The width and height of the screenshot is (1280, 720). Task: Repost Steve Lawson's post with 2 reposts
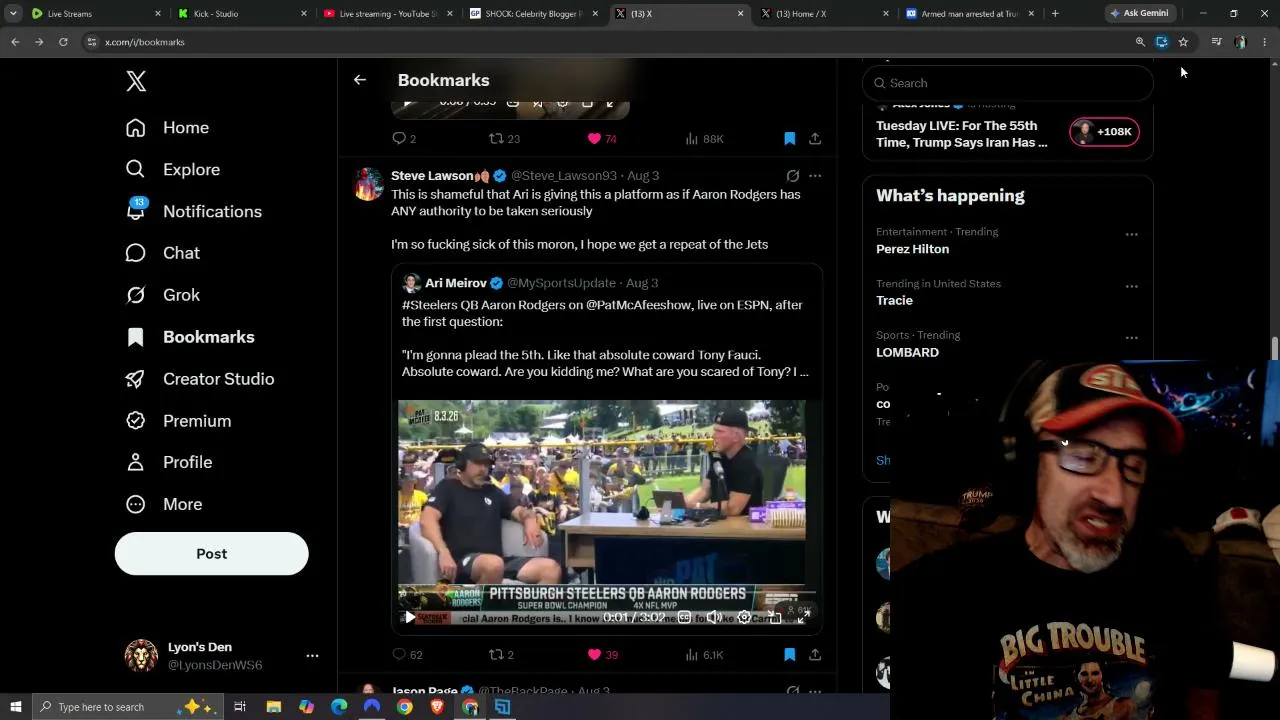tap(501, 655)
